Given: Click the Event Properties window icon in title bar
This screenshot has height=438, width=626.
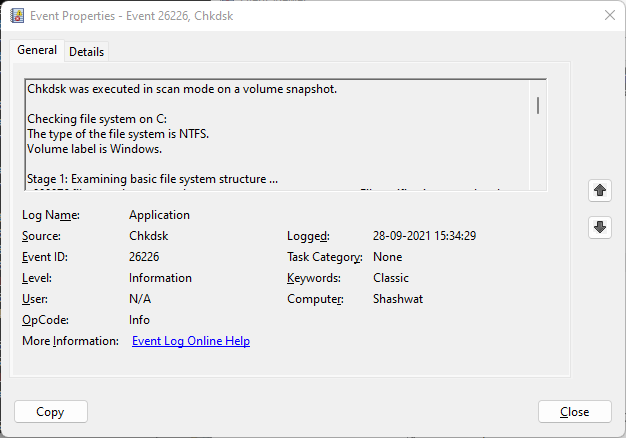Looking at the screenshot, I should point(16,15).
